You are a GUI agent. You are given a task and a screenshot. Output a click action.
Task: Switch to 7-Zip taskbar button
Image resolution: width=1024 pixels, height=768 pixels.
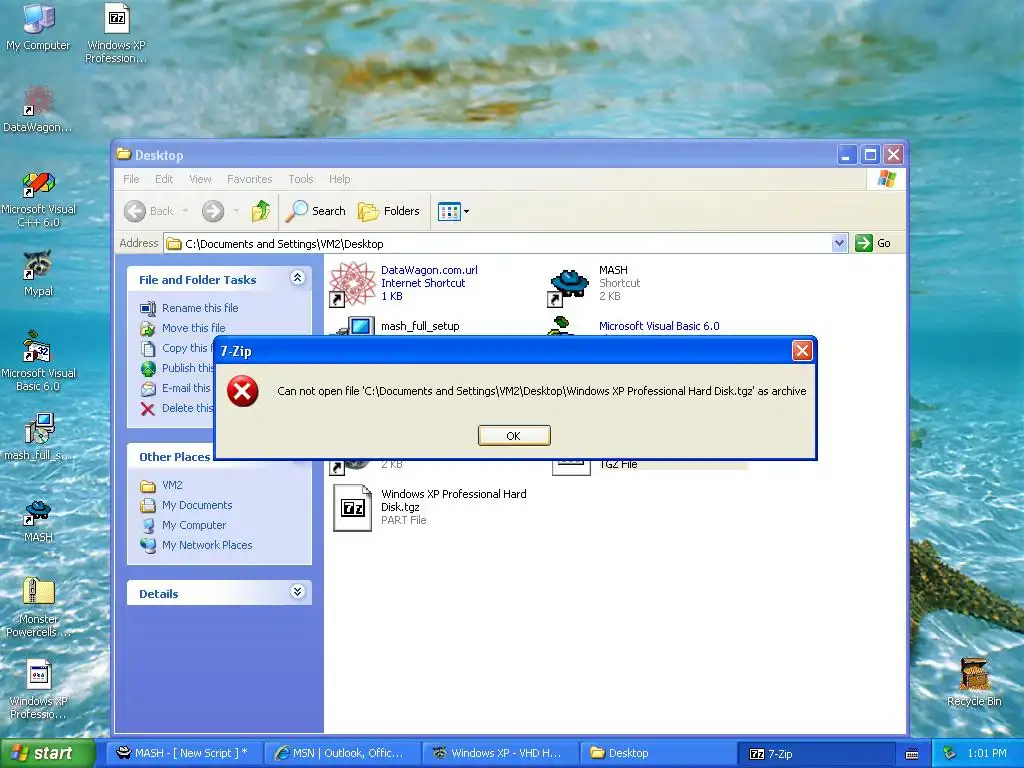click(x=816, y=754)
